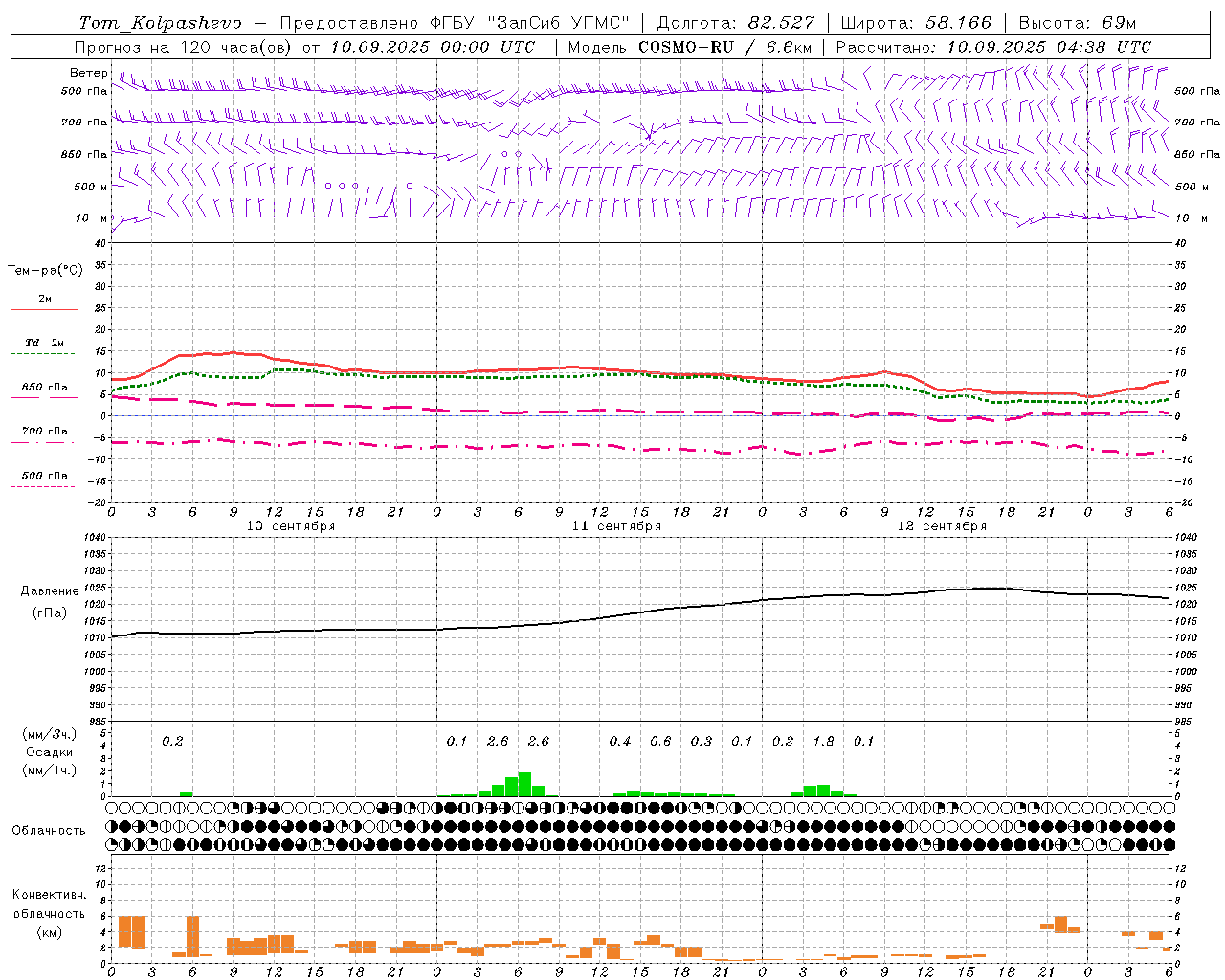Screen dimensions: 1225x980
Task: Click the (мм/3ч.) unit label
Action: pyautogui.click(x=48, y=734)
